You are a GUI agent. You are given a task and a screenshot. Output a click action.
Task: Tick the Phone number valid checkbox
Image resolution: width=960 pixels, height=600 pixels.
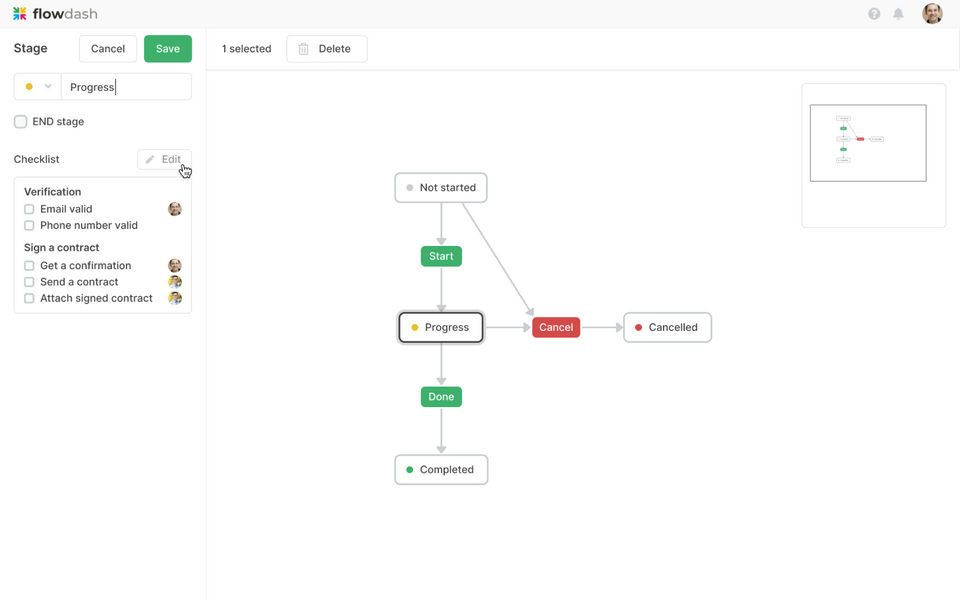[29, 226]
